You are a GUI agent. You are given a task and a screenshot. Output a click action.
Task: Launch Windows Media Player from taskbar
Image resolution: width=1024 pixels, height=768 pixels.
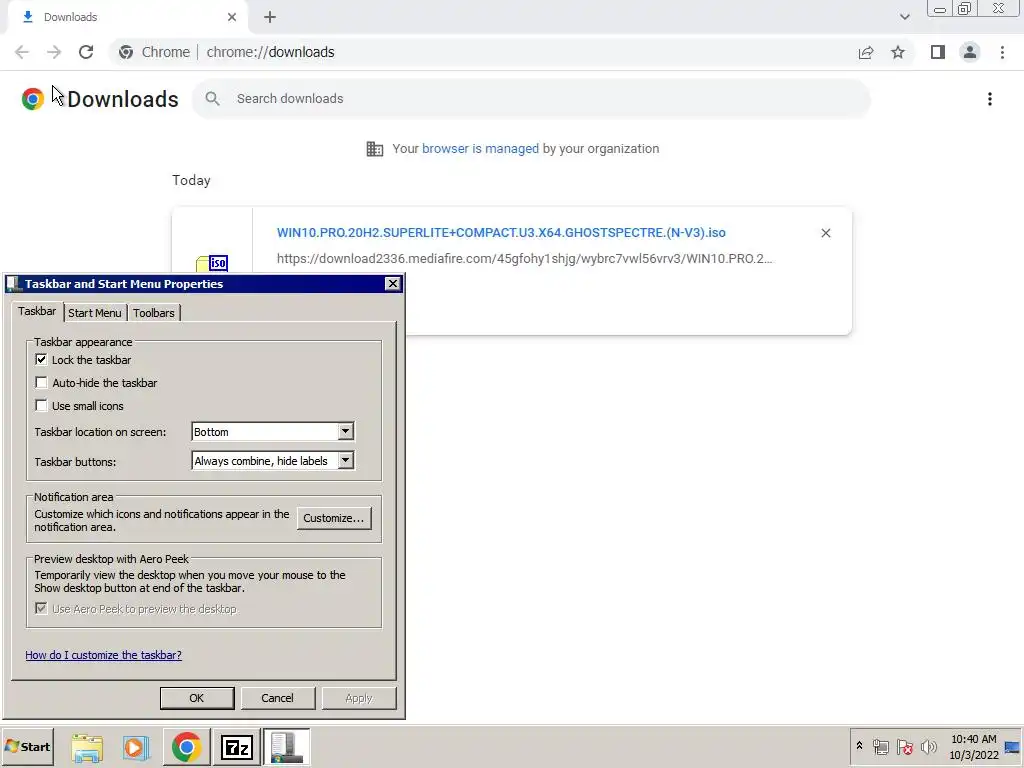tap(136, 747)
